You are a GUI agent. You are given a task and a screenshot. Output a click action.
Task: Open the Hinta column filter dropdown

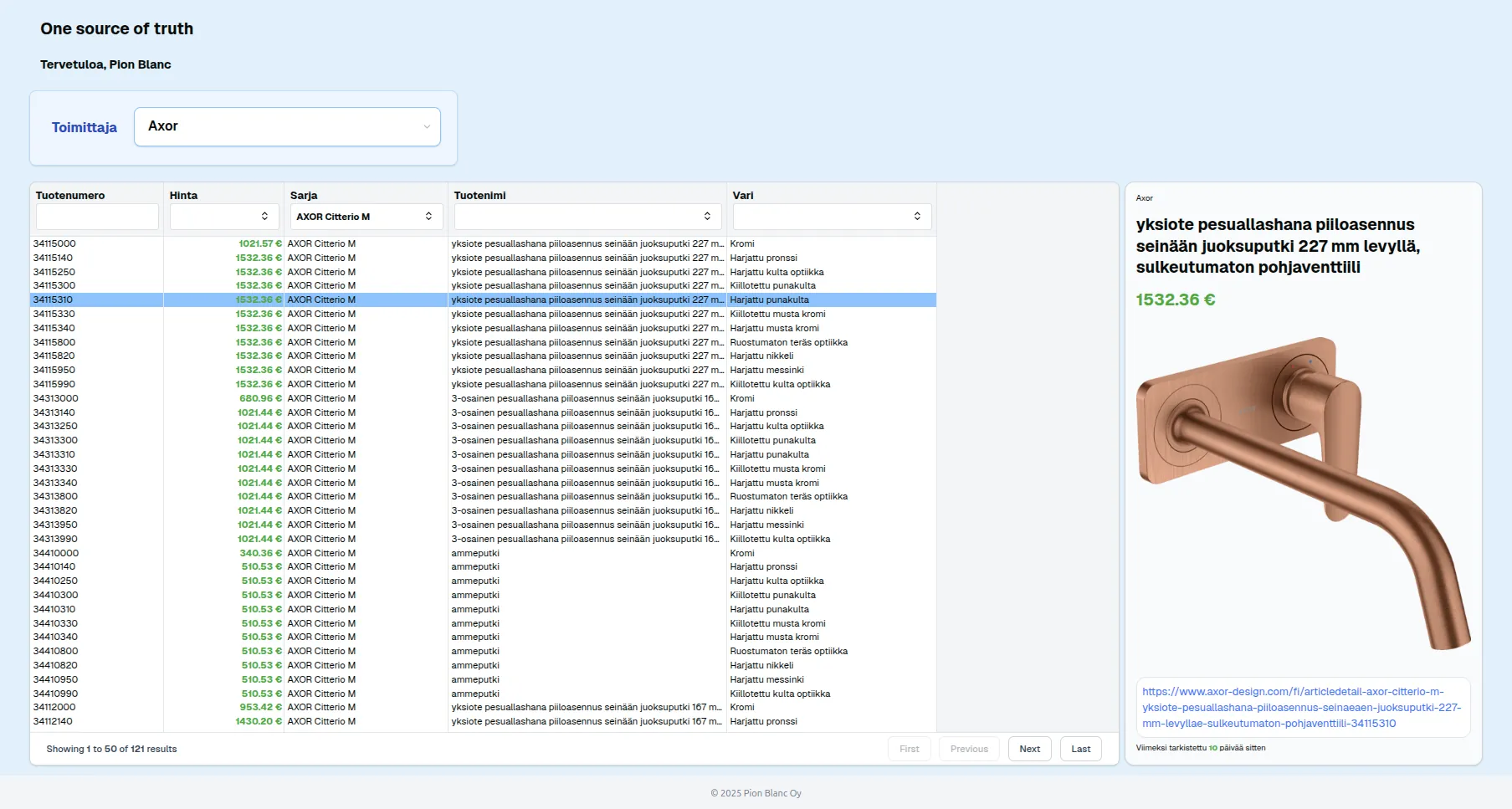point(224,217)
